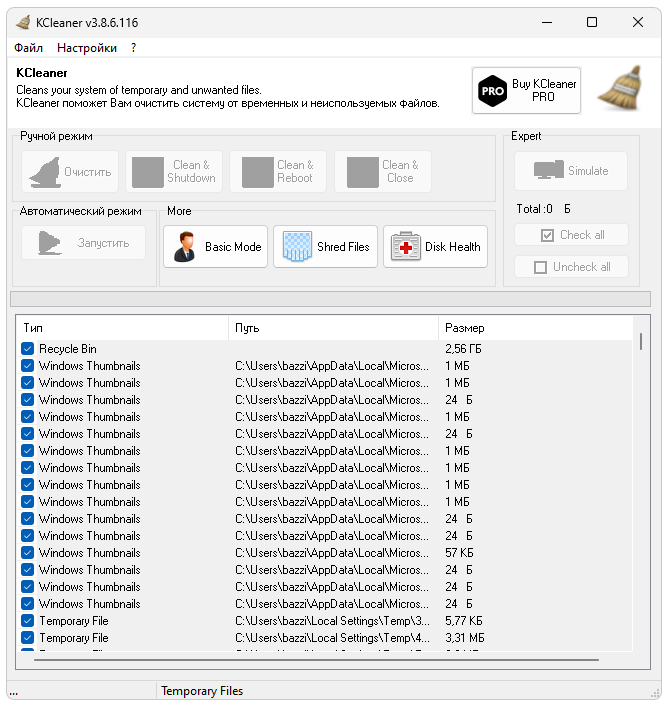Sort by Размер column header
Image resolution: width=667 pixels, height=705 pixels.
tap(535, 328)
